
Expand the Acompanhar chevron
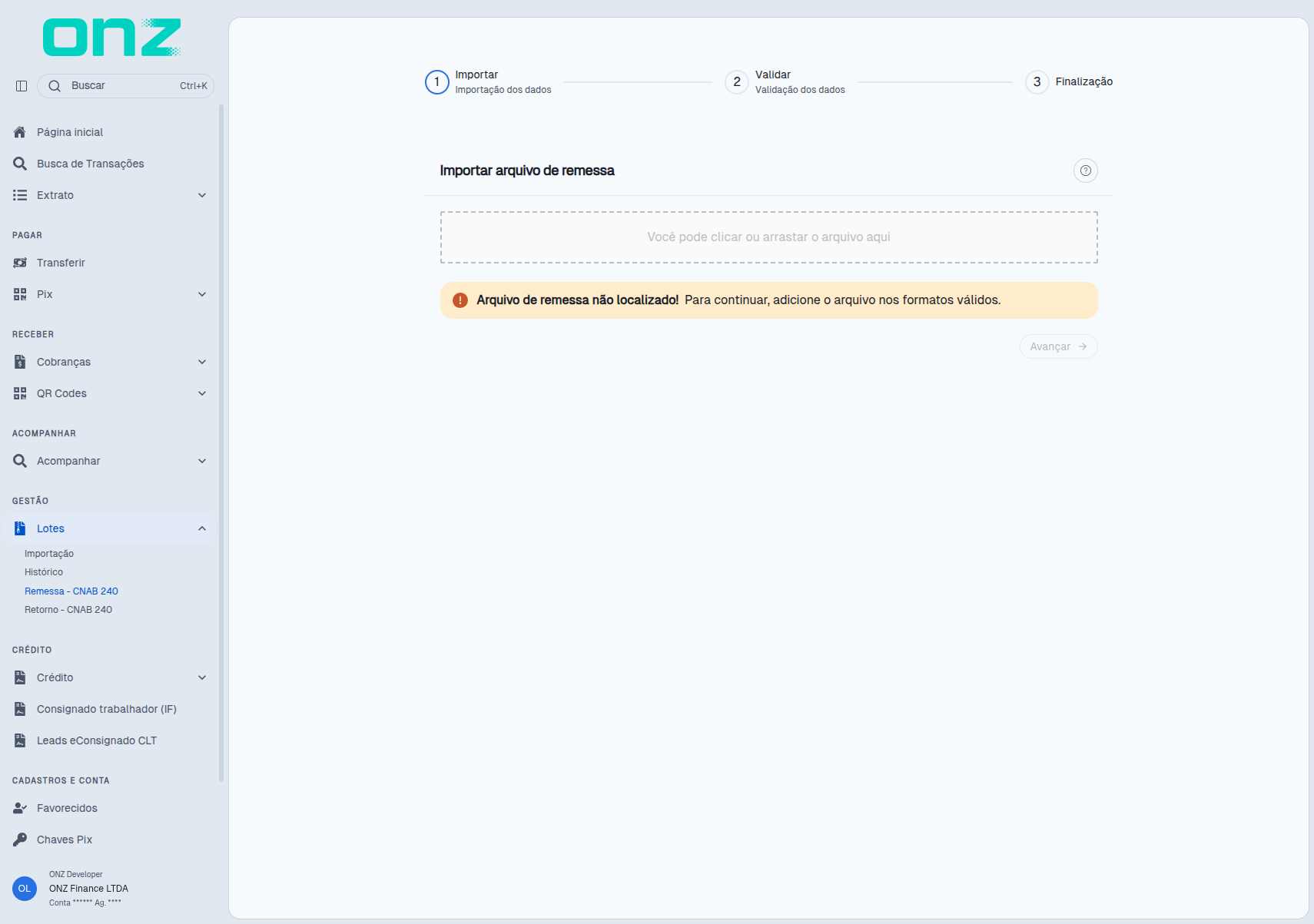(x=202, y=461)
